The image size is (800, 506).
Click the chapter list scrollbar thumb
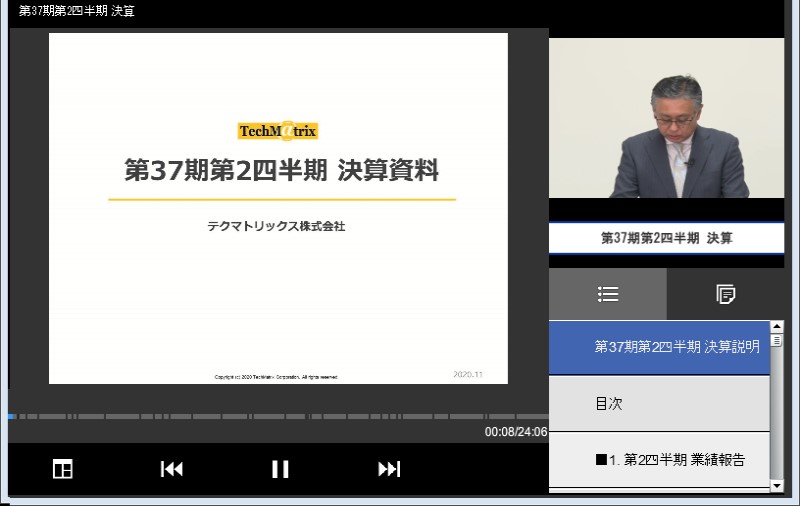tap(777, 340)
